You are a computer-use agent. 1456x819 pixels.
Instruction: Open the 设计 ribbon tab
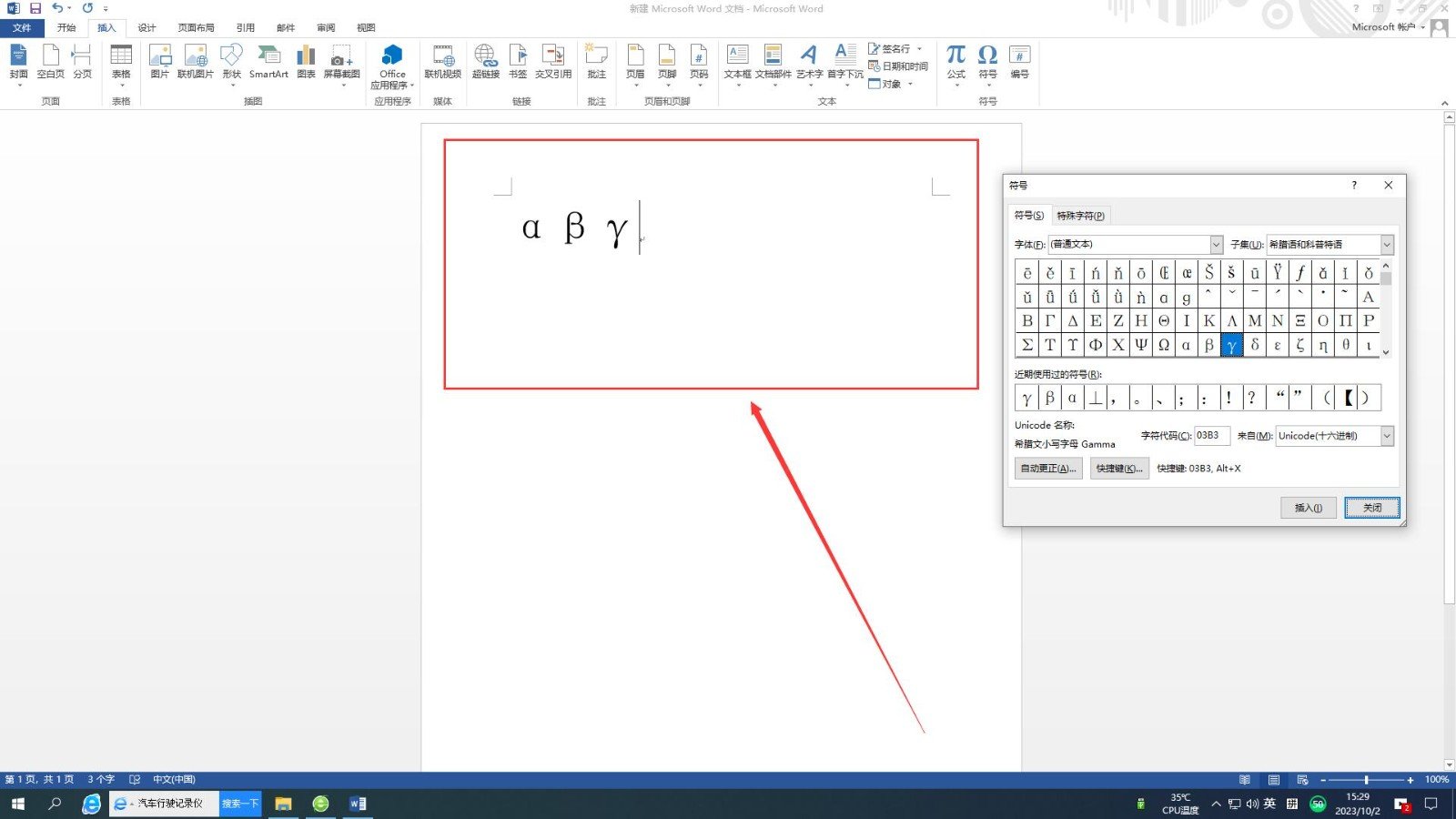(x=147, y=27)
